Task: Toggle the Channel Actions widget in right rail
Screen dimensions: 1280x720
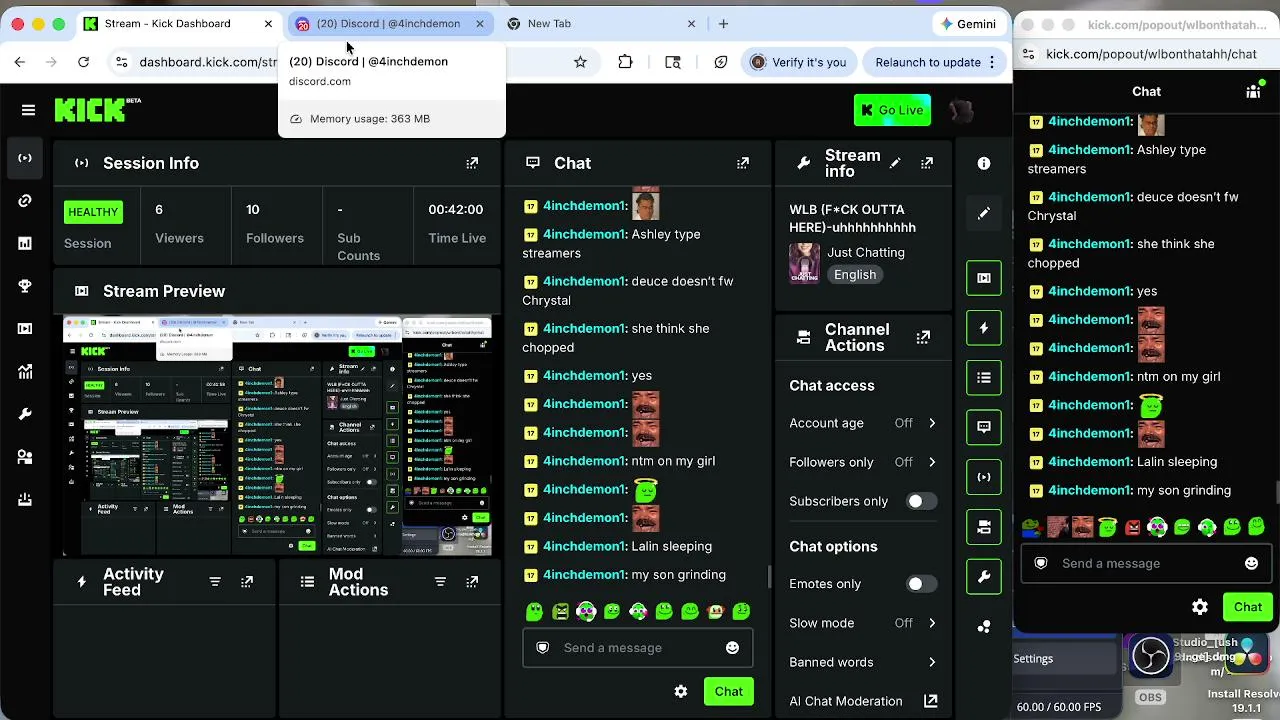Action: 984,527
